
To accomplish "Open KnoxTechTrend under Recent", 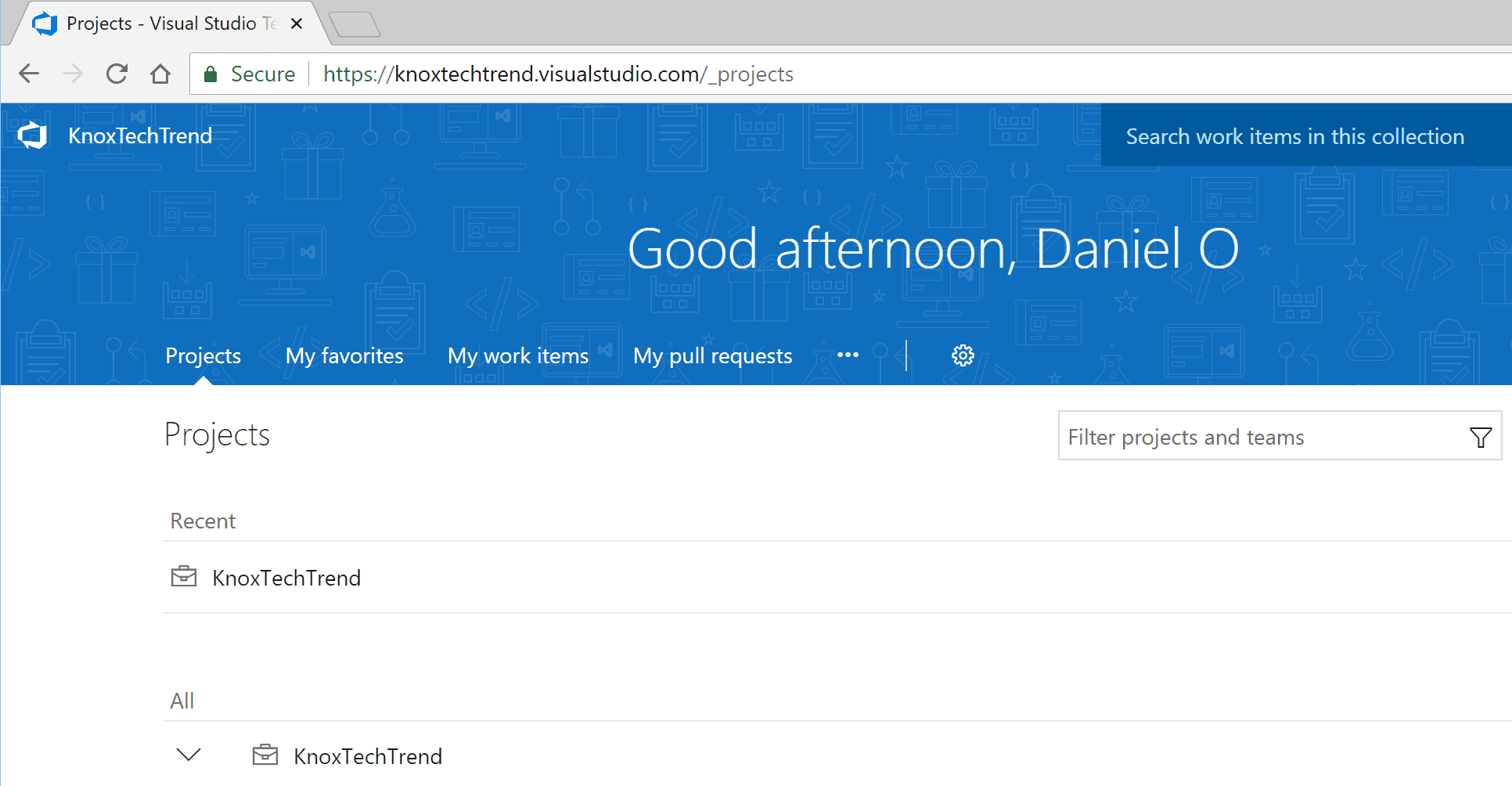I will coord(286,578).
